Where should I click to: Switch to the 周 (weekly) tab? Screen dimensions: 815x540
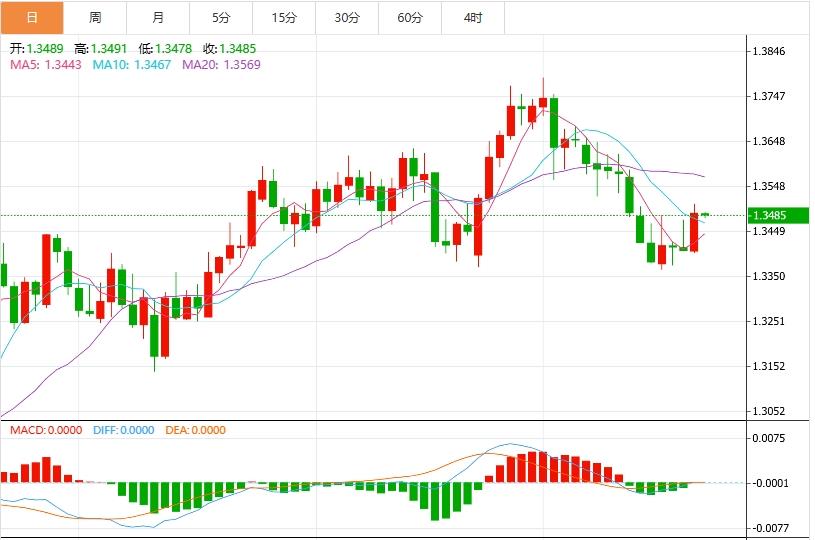(x=94, y=18)
